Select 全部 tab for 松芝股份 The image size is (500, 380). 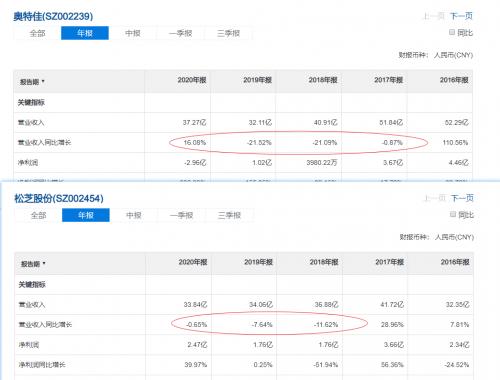coord(38,215)
